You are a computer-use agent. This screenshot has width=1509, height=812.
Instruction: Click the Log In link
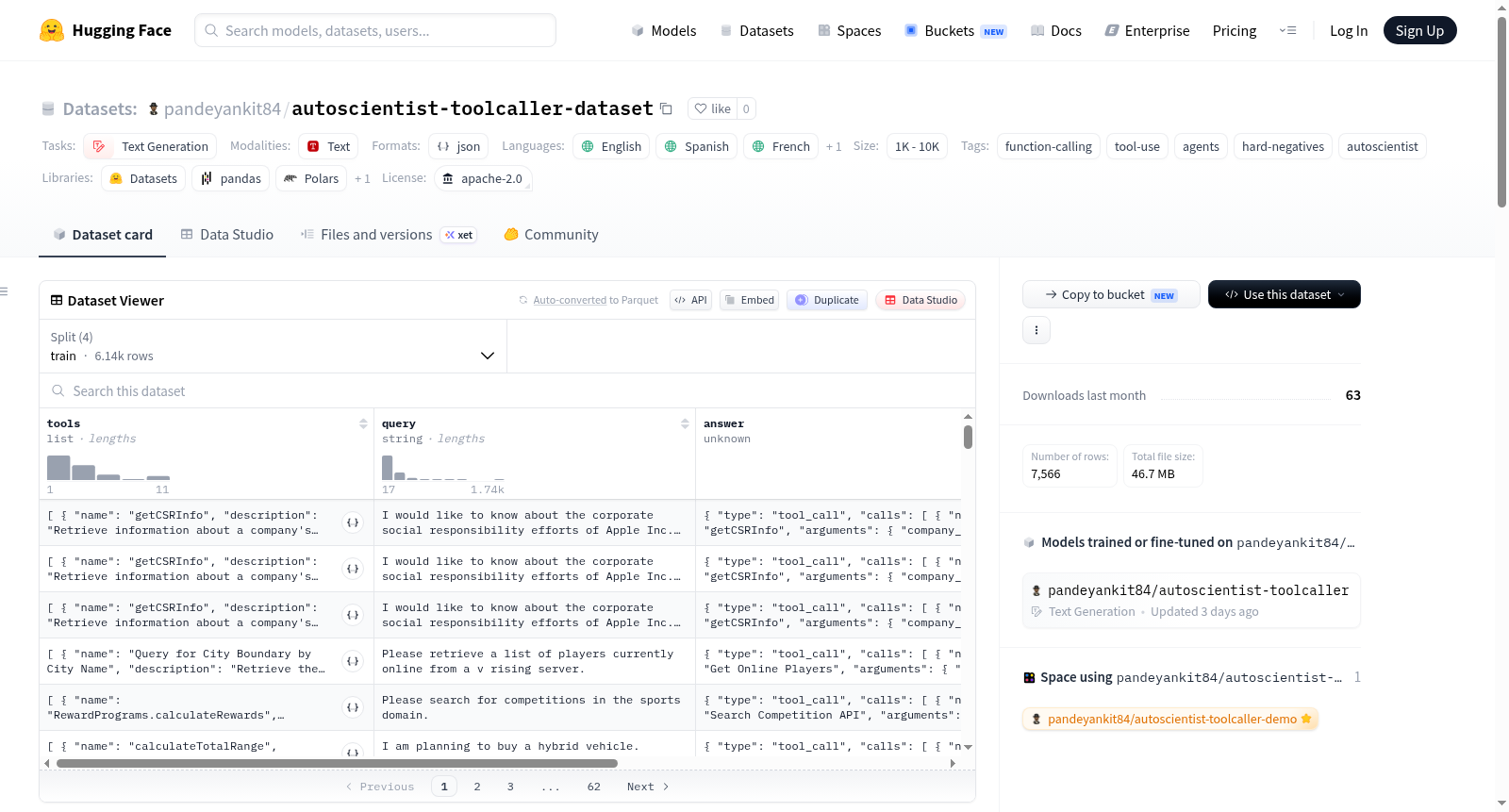pyautogui.click(x=1349, y=30)
